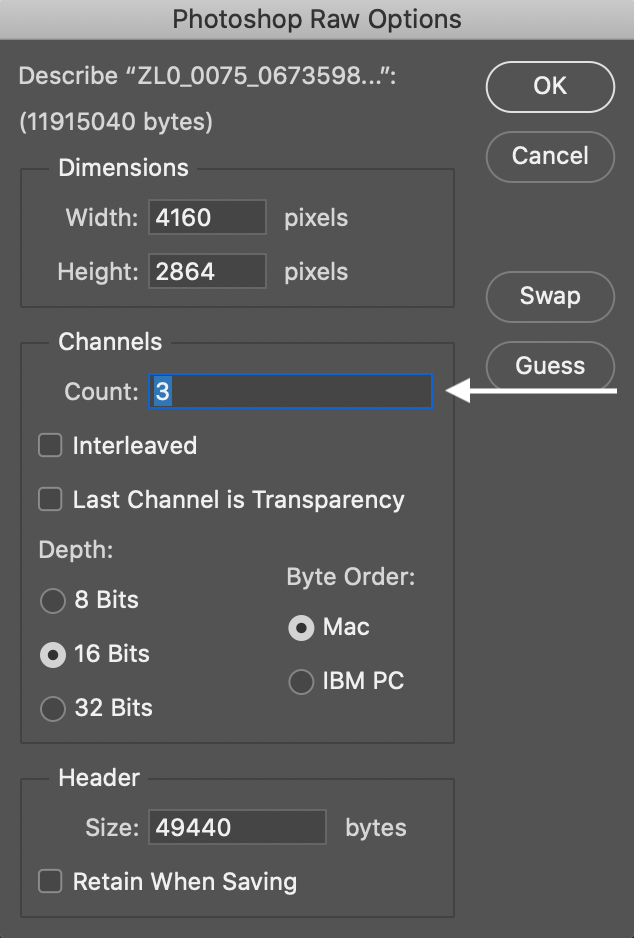Image resolution: width=634 pixels, height=938 pixels.
Task: Pick Mac byte order
Action: 300,628
